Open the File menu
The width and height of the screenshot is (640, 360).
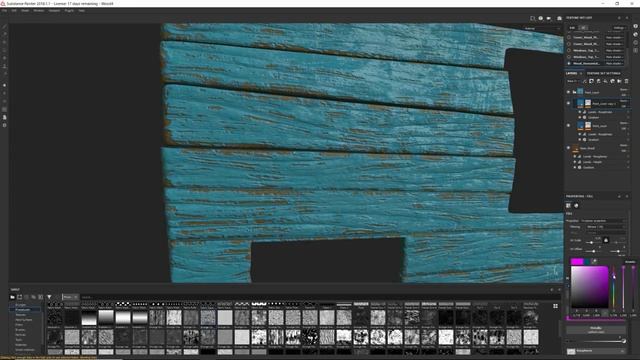4,11
